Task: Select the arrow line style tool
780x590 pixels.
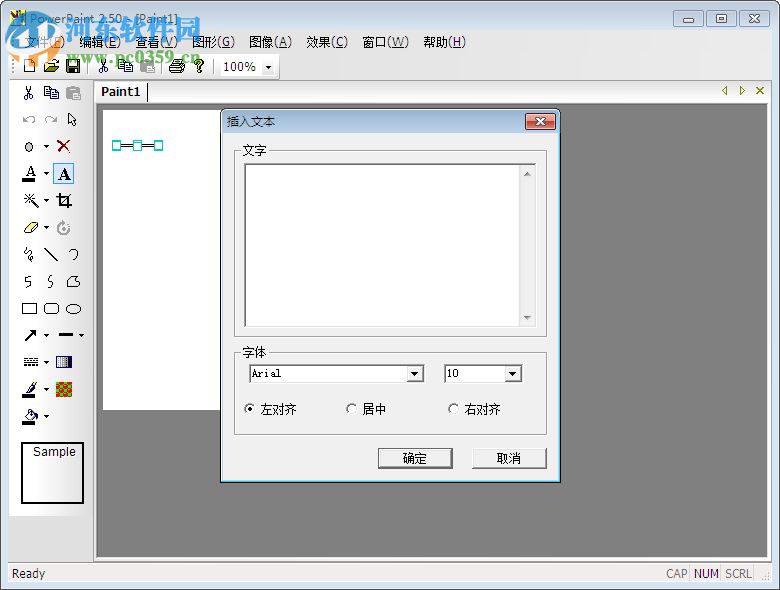Action: (30, 335)
